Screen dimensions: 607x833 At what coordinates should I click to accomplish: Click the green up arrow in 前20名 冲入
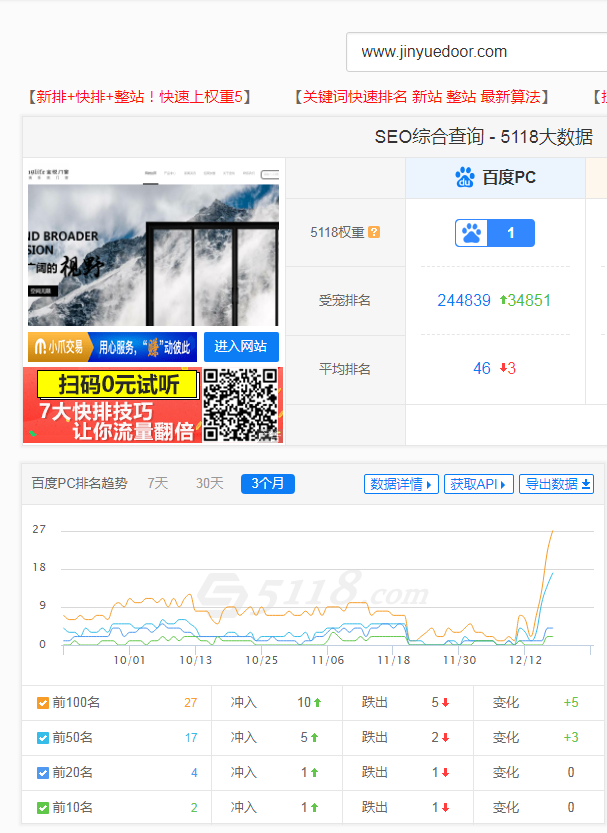tap(314, 773)
